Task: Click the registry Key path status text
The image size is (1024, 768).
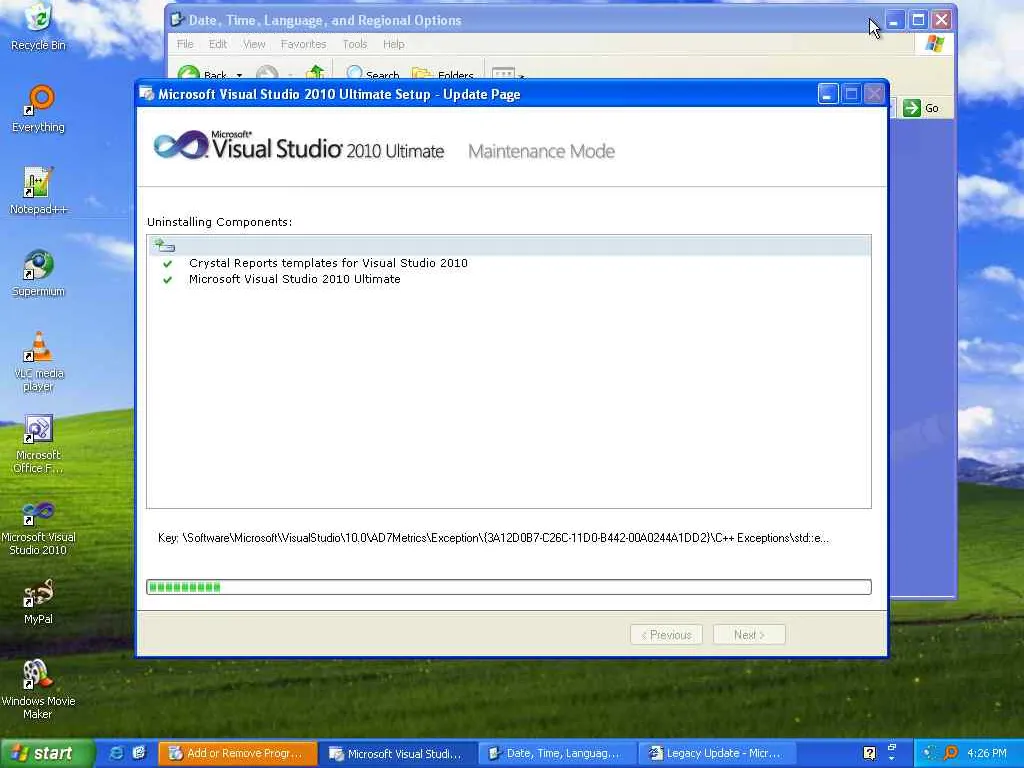Action: 493,538
